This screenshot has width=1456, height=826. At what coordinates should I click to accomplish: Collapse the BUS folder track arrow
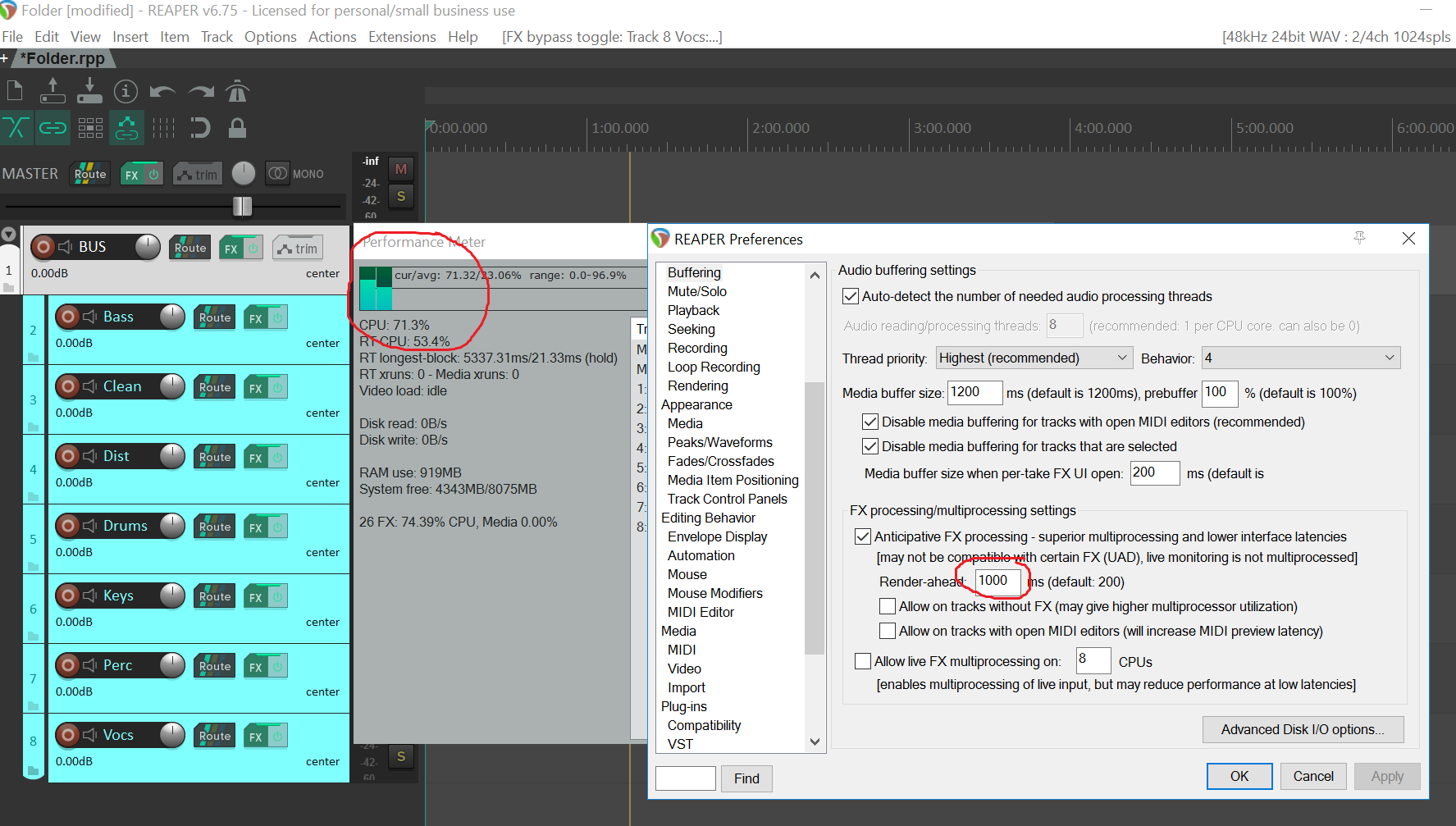click(9, 235)
